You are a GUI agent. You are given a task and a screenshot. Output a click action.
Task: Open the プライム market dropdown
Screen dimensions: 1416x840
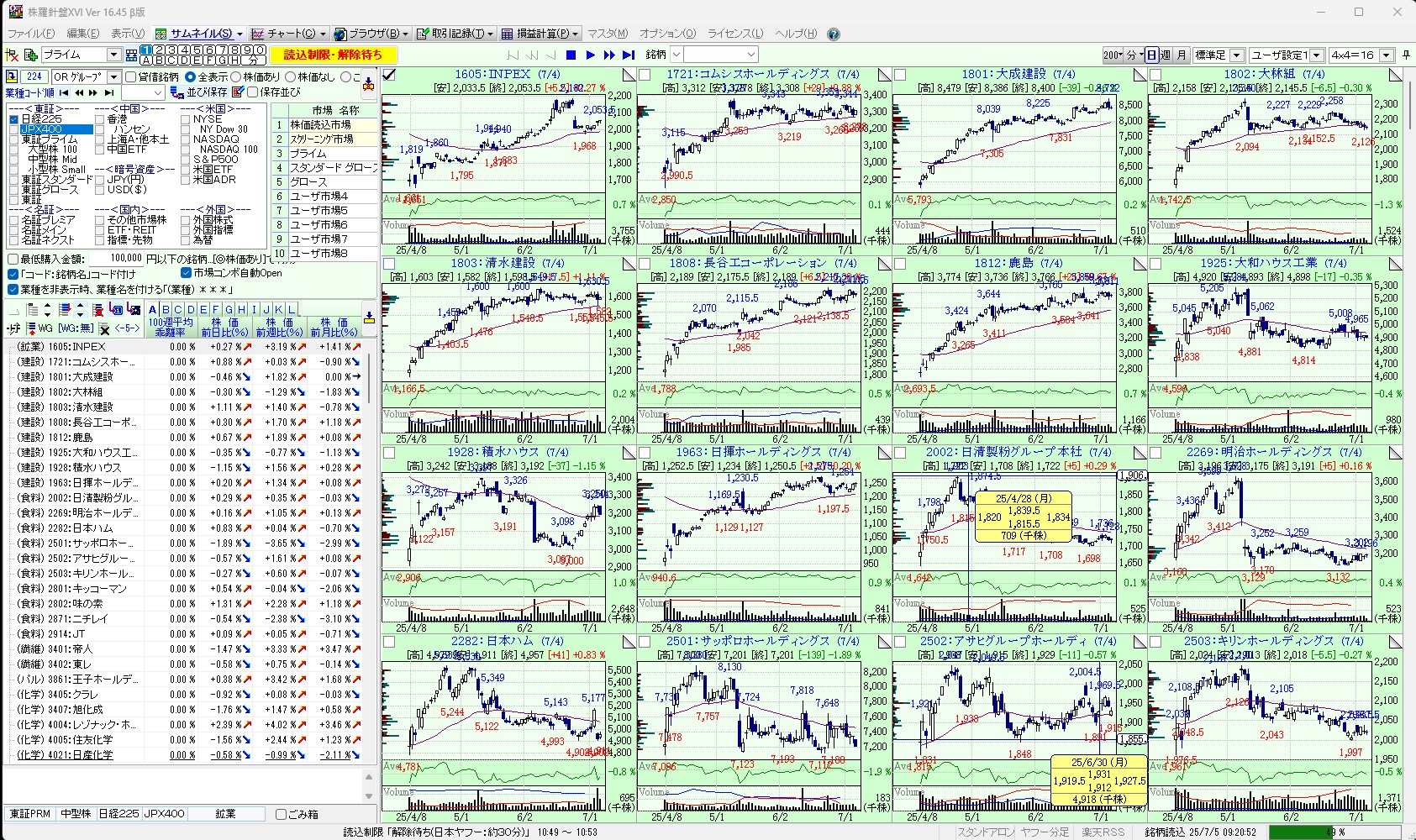click(x=113, y=55)
